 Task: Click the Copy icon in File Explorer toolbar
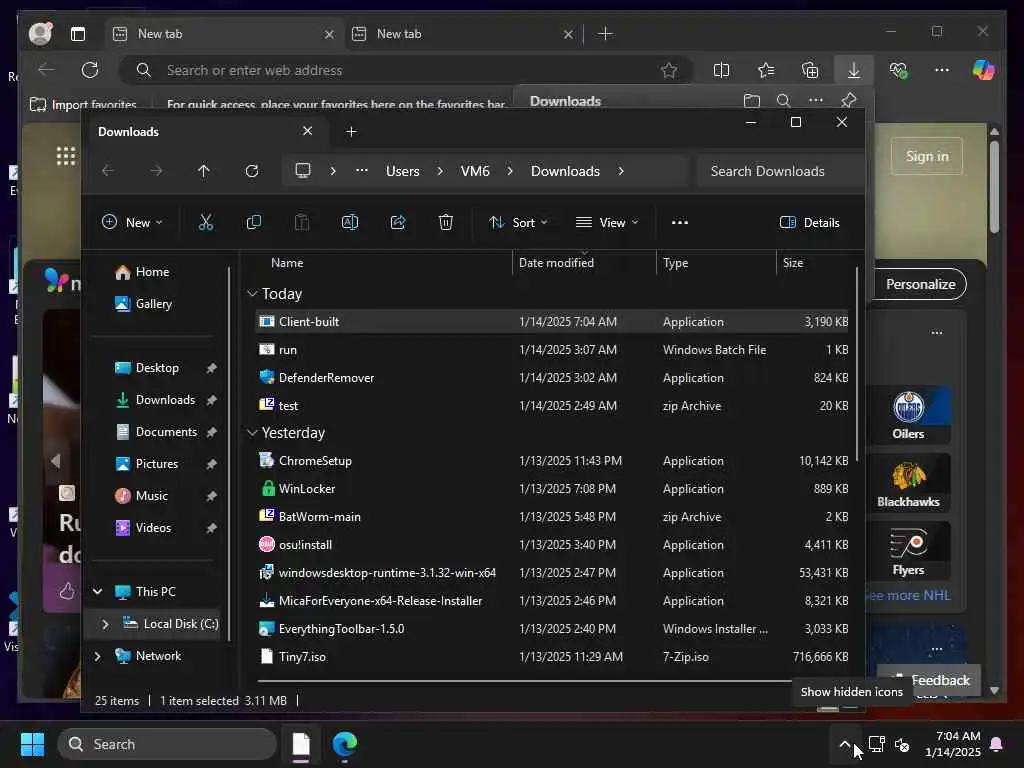[253, 223]
